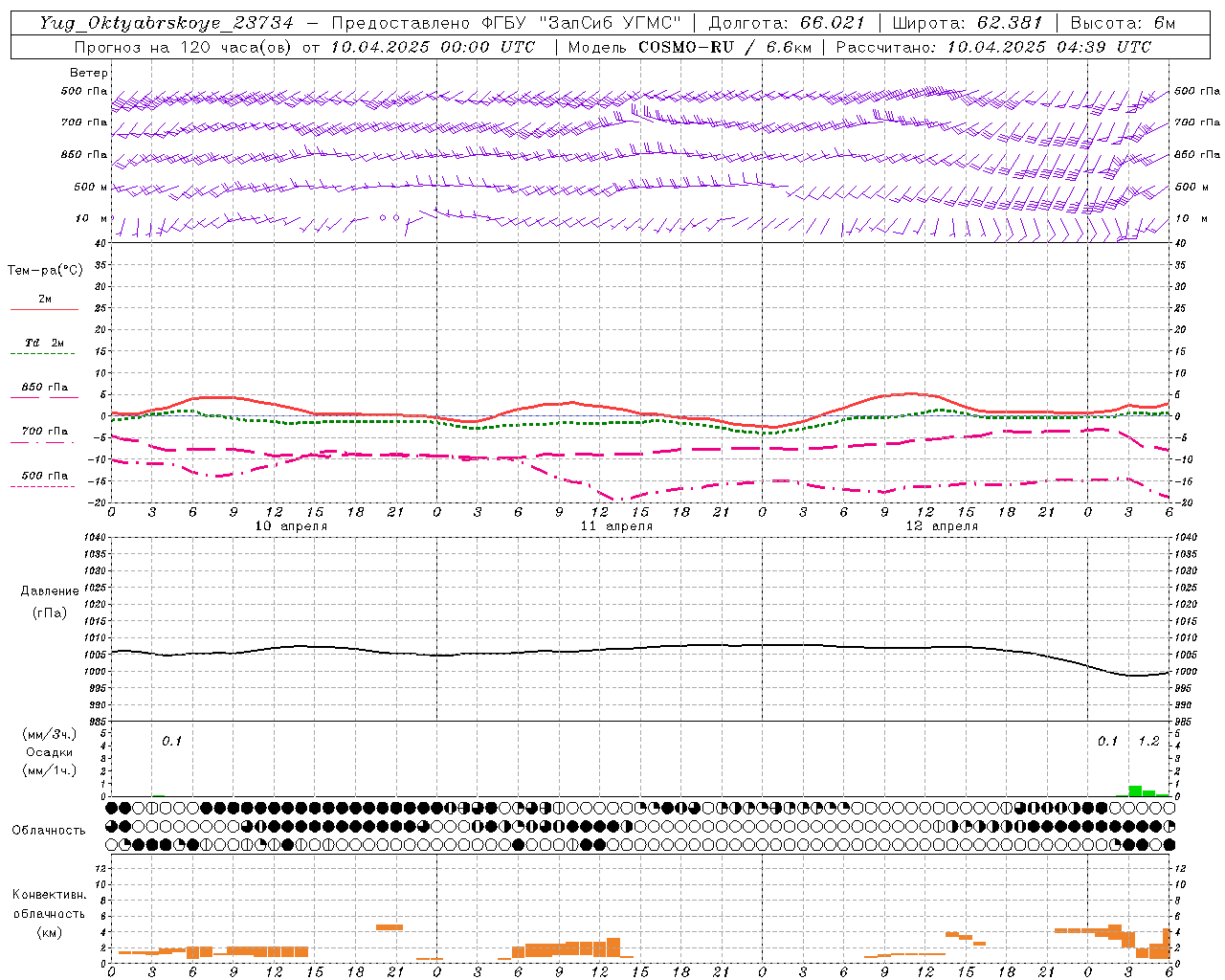
Task: Click the 1.2 precipitation amount value
Action: click(1148, 741)
